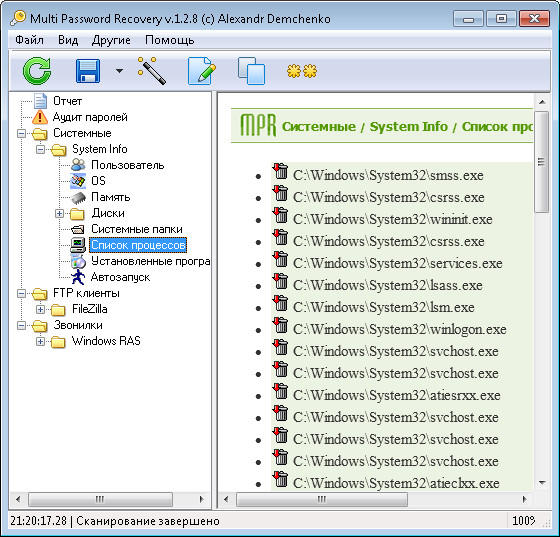Select Аудит паролей in the tree

click(x=90, y=117)
